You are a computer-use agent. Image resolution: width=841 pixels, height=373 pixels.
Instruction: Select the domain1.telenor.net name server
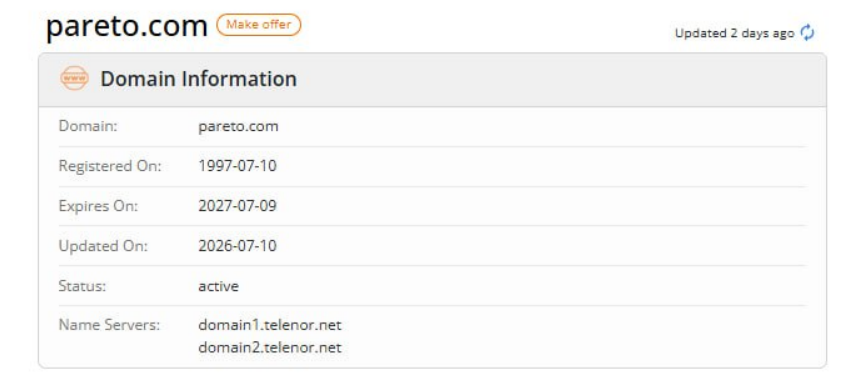(270, 325)
